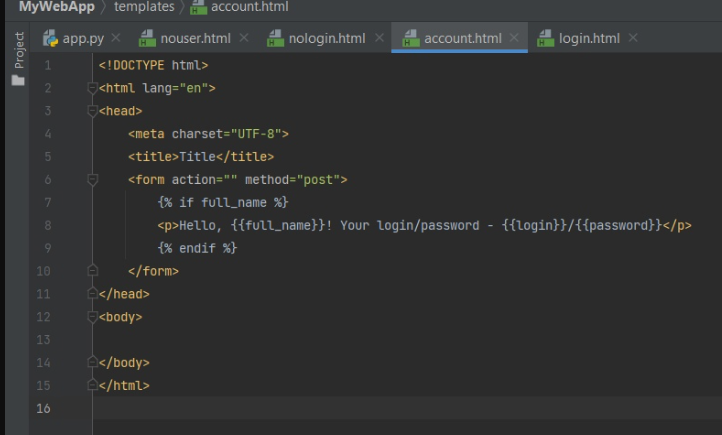Screen dimensions: 722x435
Task: Click the HTML file icon on nologin.html tab
Action: (x=275, y=39)
